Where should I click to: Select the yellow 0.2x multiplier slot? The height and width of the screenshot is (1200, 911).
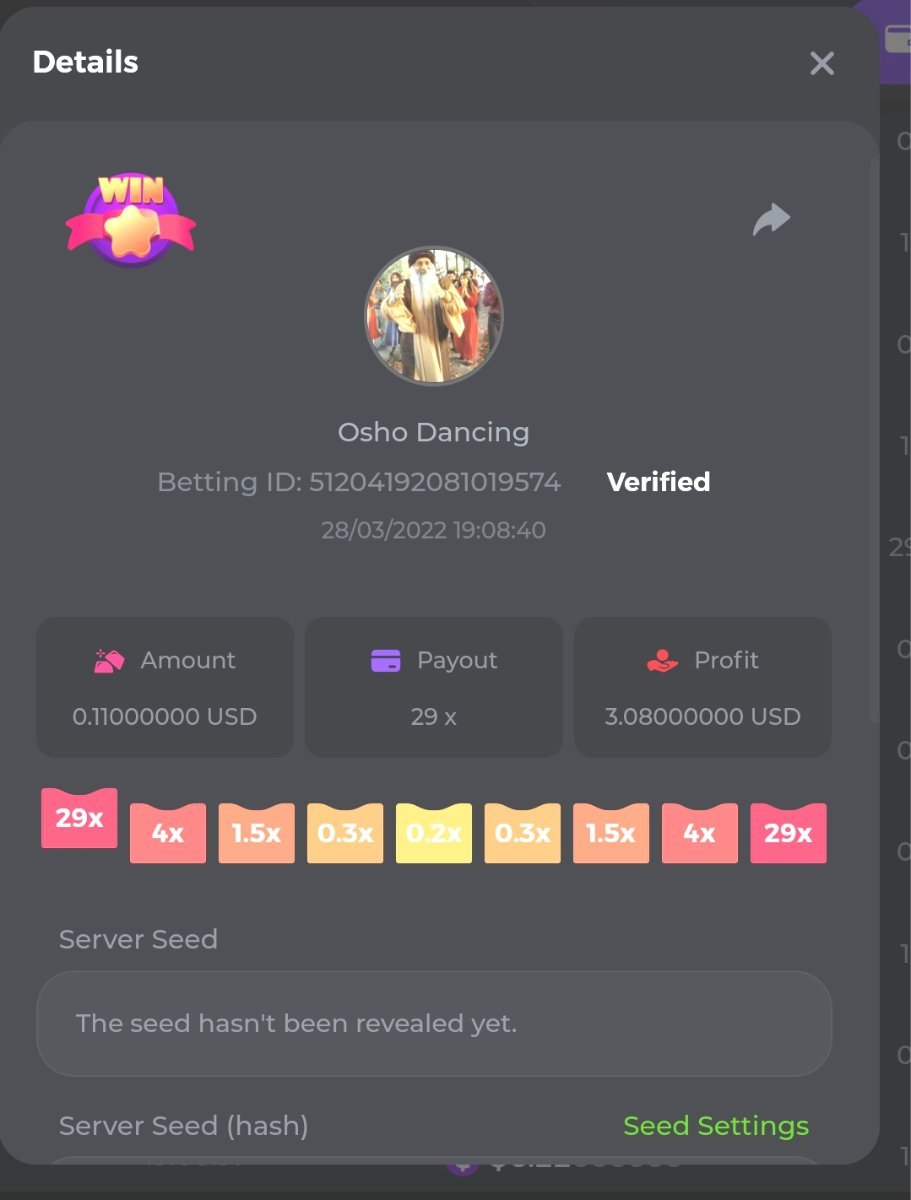pos(434,833)
